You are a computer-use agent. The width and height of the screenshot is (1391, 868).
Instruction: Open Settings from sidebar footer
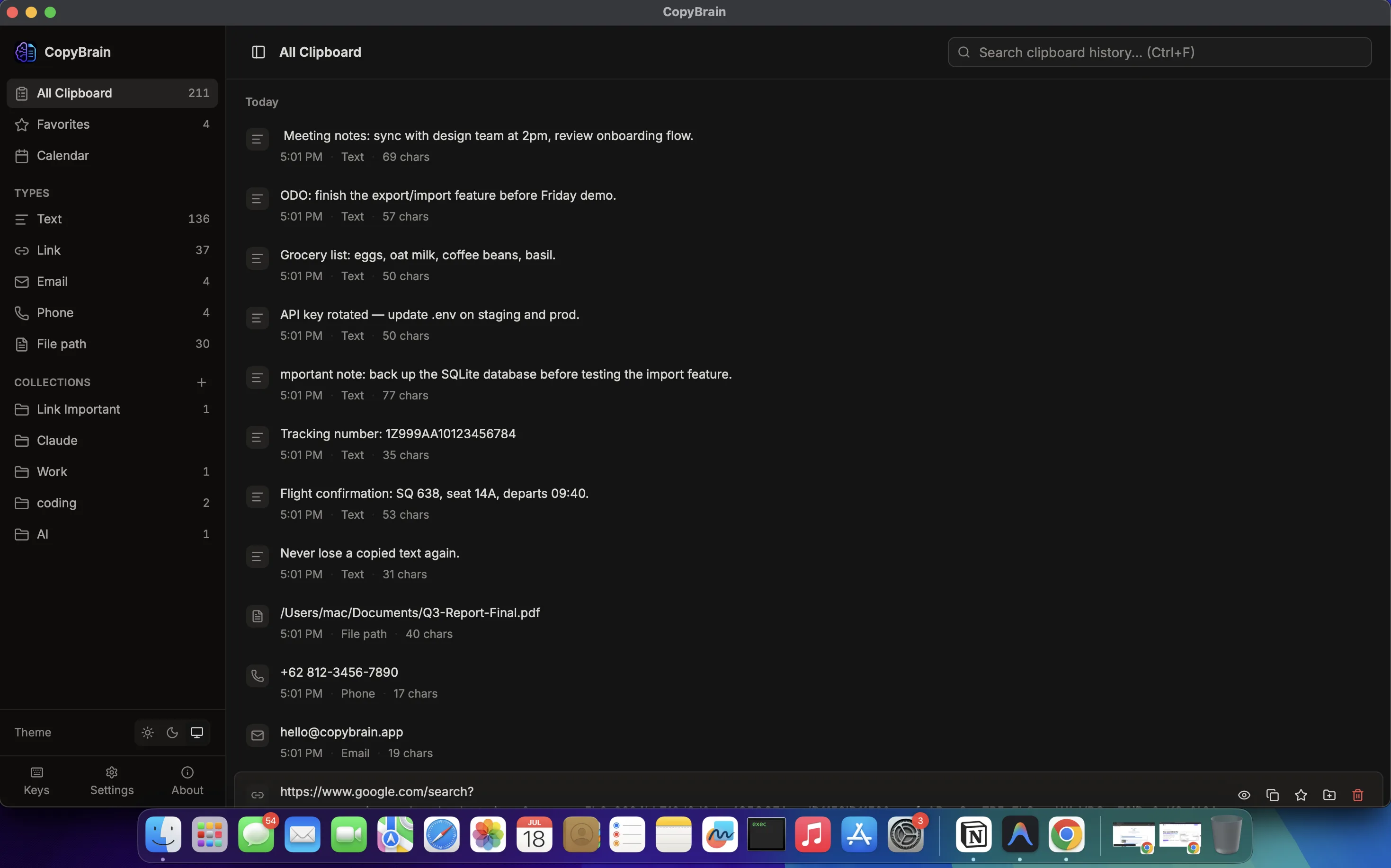coord(112,781)
